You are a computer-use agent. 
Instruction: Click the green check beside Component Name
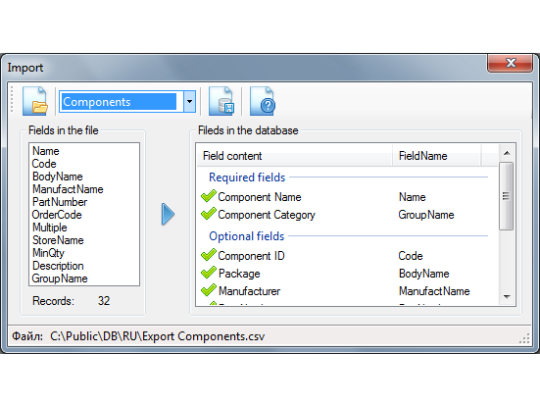point(209,196)
